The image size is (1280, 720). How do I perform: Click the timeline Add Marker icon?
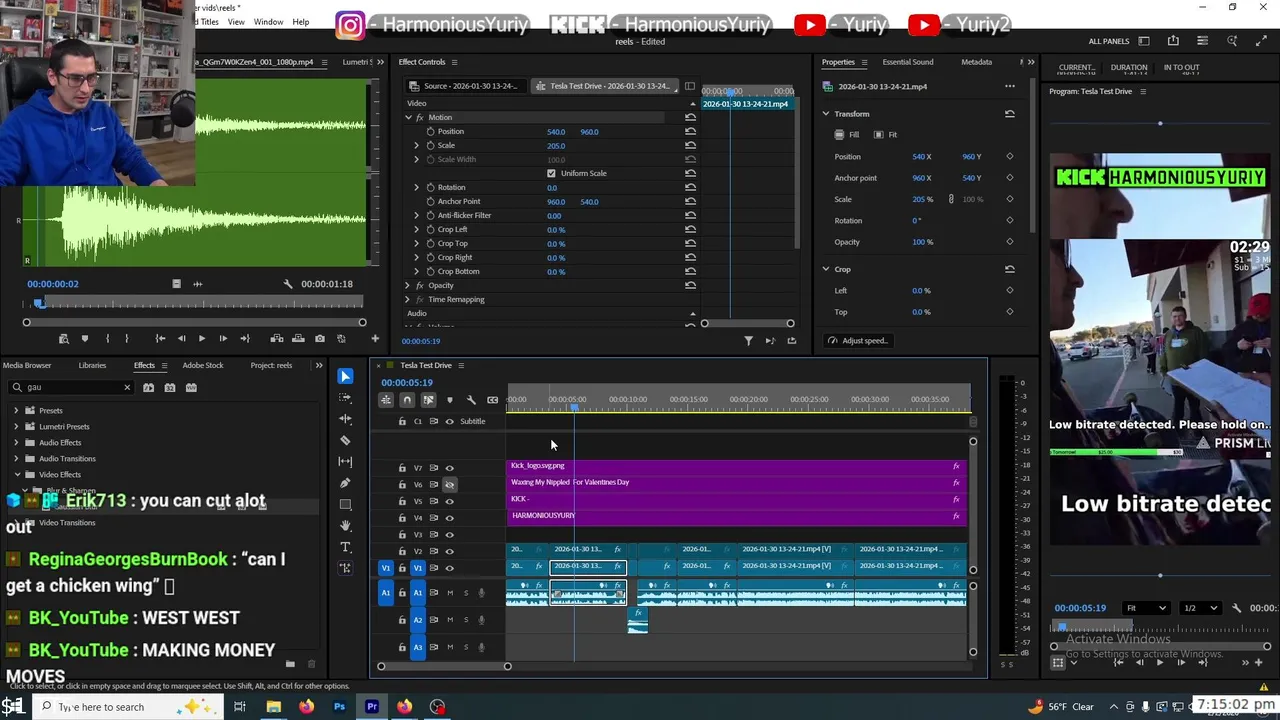449,400
